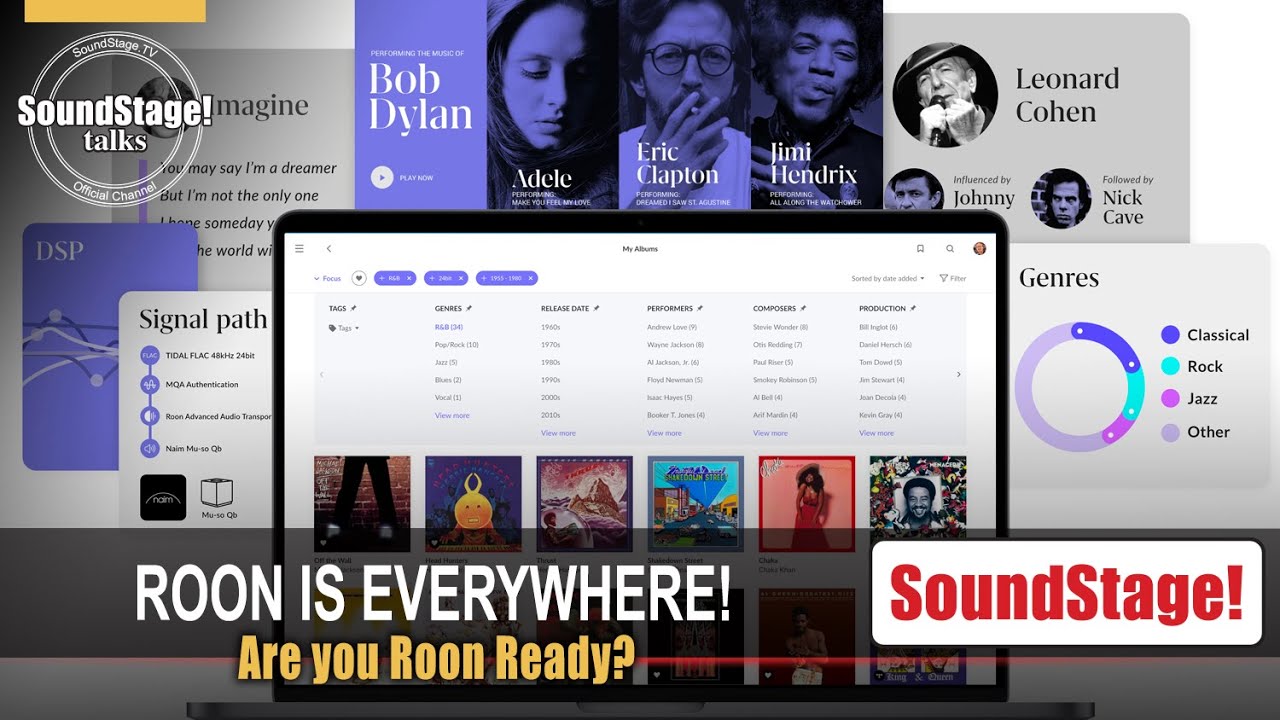Screen dimensions: 1280x720
Task: Toggle the plus on the R&B chip
Action: pos(382,278)
